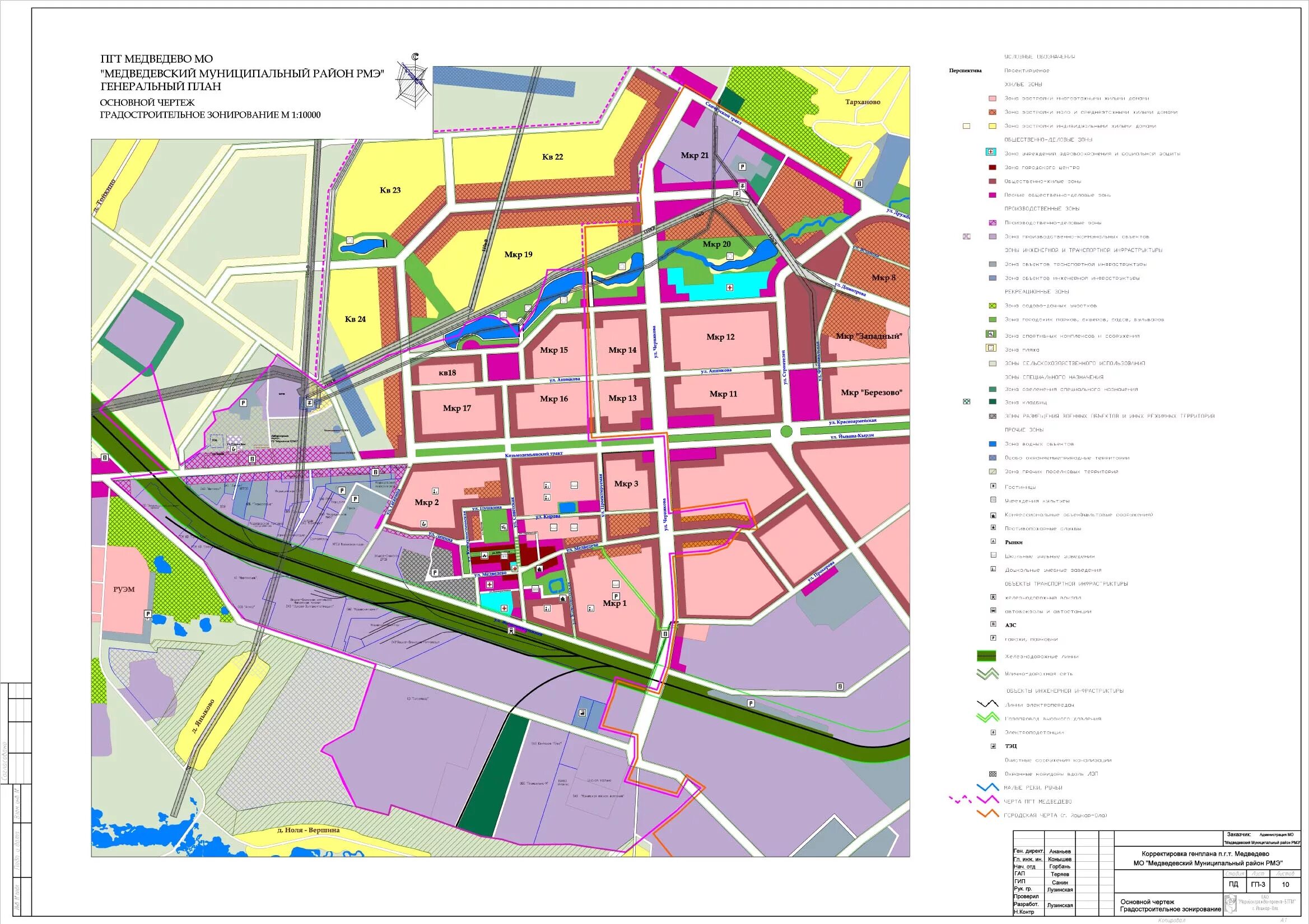
Task: Click the religious buildings legend icon
Action: coord(993,515)
